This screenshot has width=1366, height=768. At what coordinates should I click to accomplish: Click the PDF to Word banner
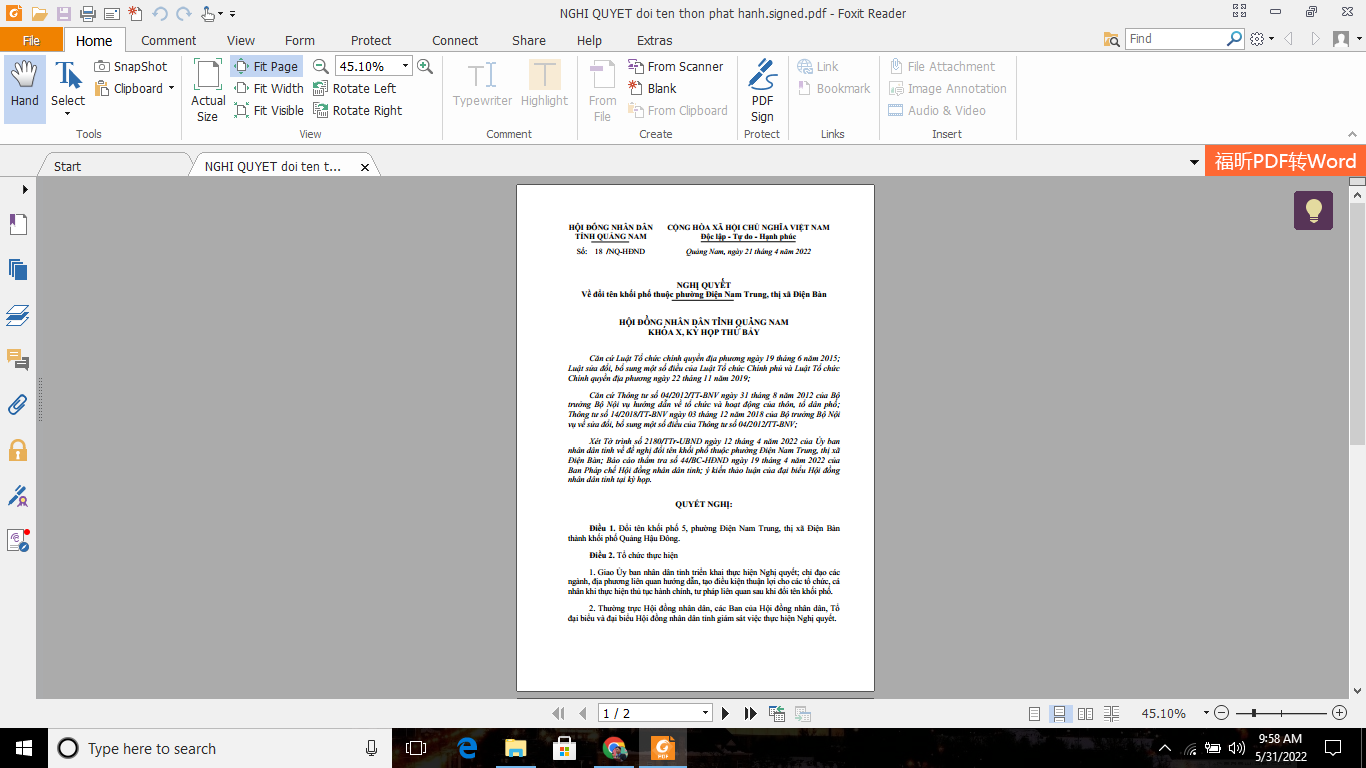1285,161
